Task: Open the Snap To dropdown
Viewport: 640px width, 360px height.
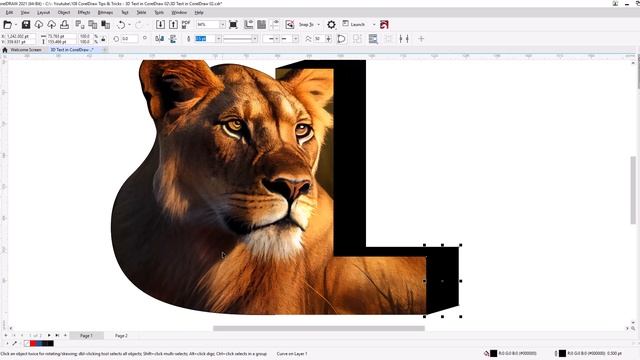Action: [319, 25]
